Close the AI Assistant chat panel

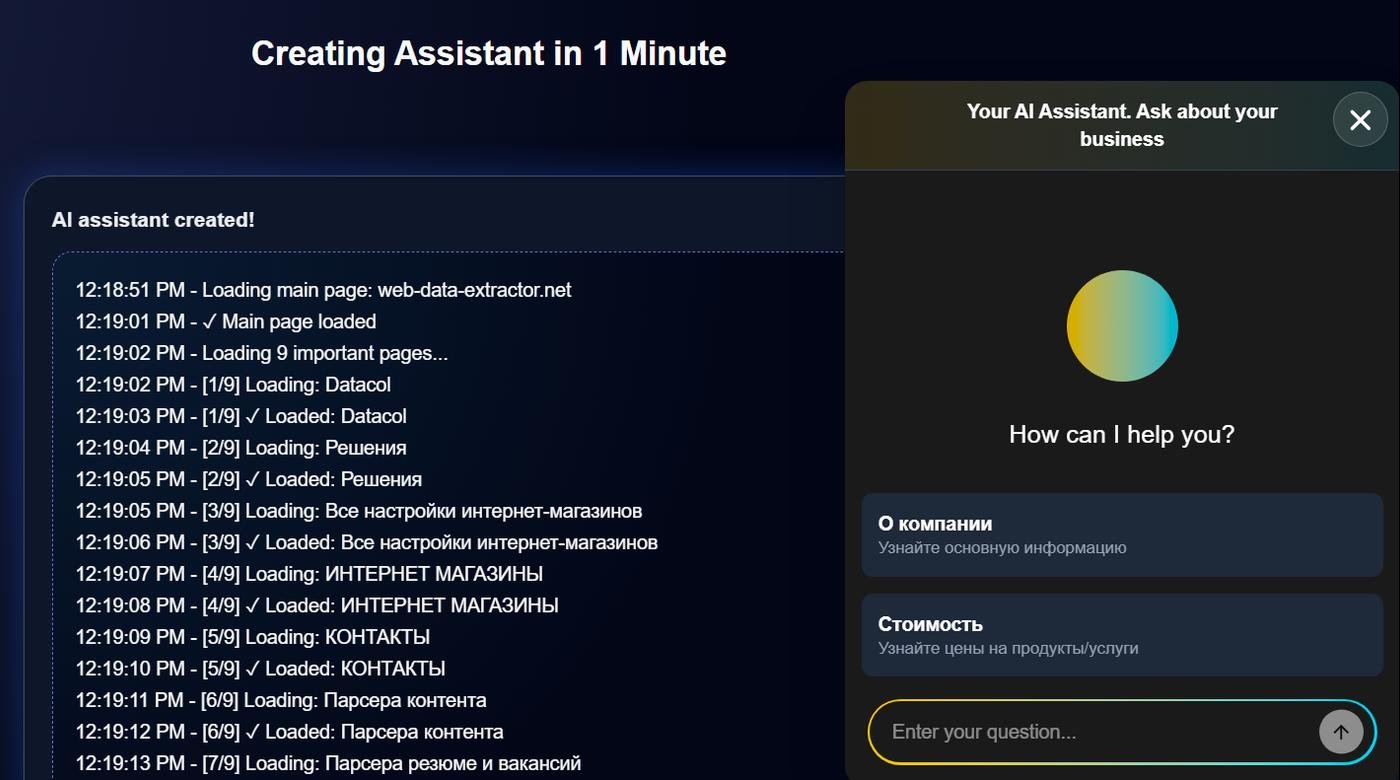click(1359, 120)
